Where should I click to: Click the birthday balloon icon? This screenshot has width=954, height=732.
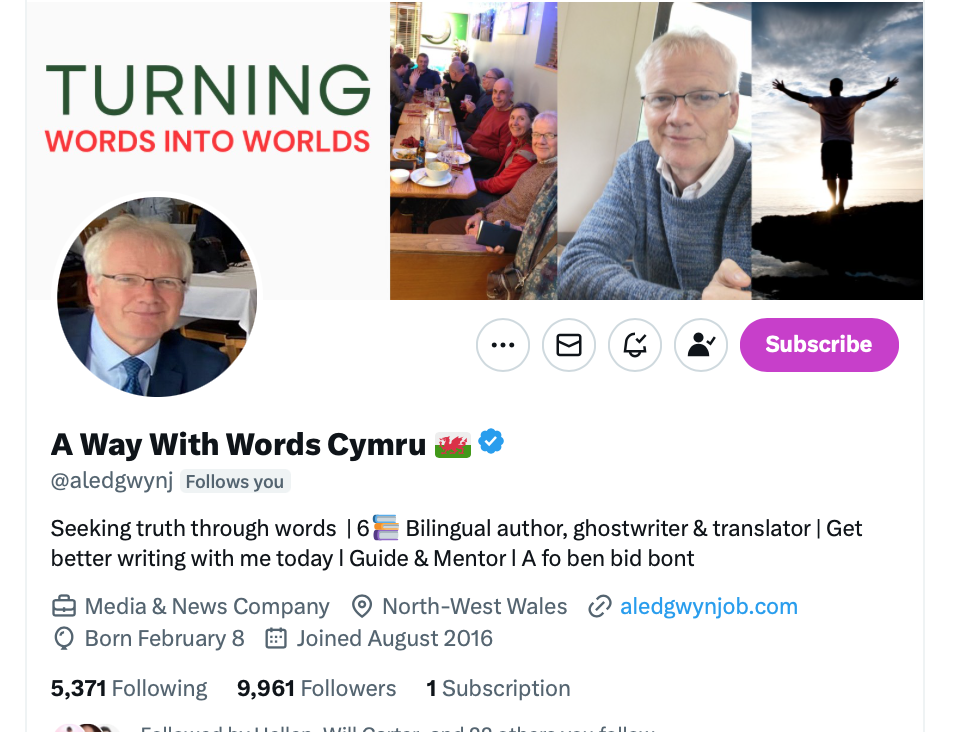[x=64, y=638]
